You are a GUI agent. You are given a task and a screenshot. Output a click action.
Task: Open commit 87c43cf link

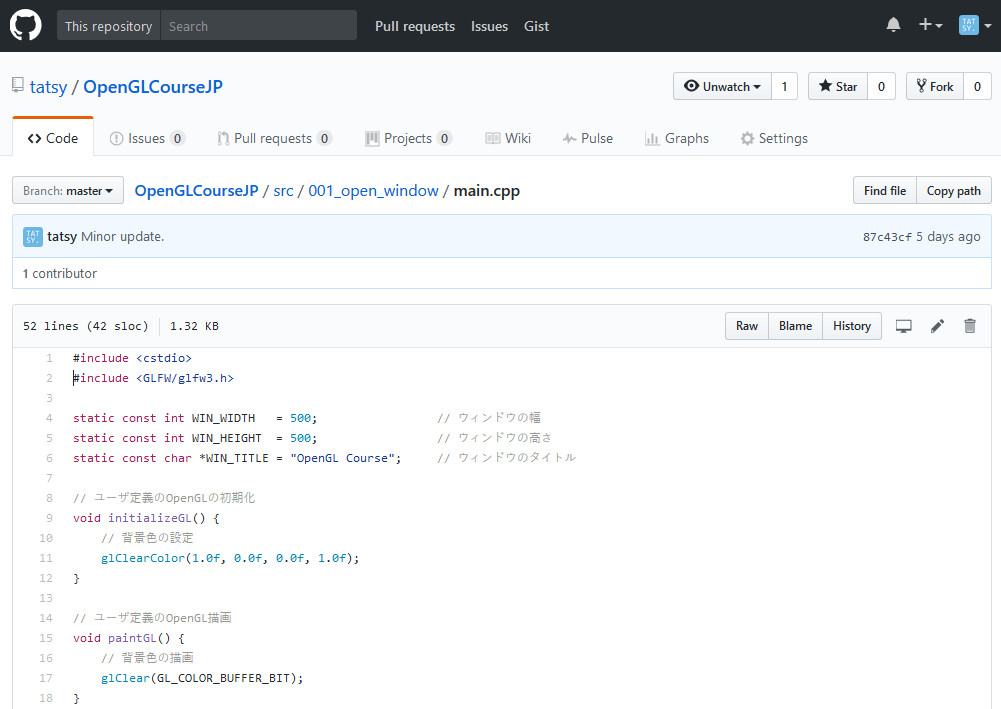(x=887, y=237)
